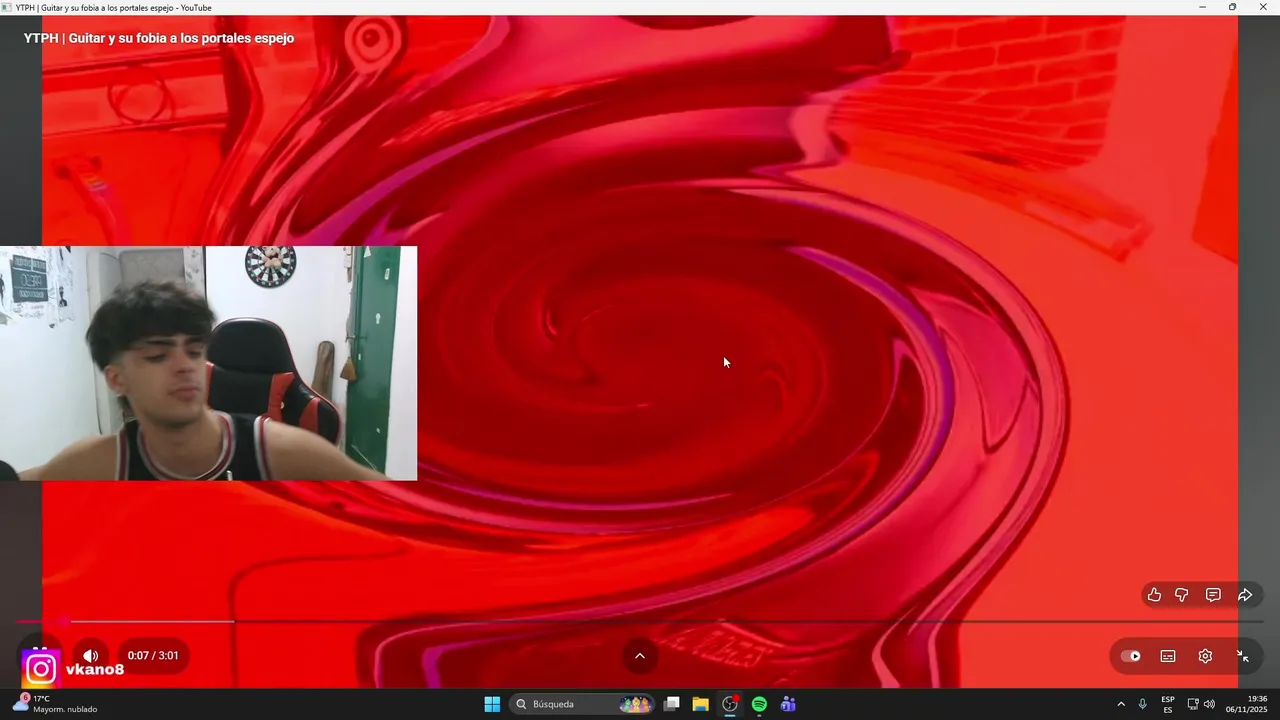This screenshot has height=720, width=1280.
Task: Click the microphone tray icon
Action: [x=1142, y=704]
